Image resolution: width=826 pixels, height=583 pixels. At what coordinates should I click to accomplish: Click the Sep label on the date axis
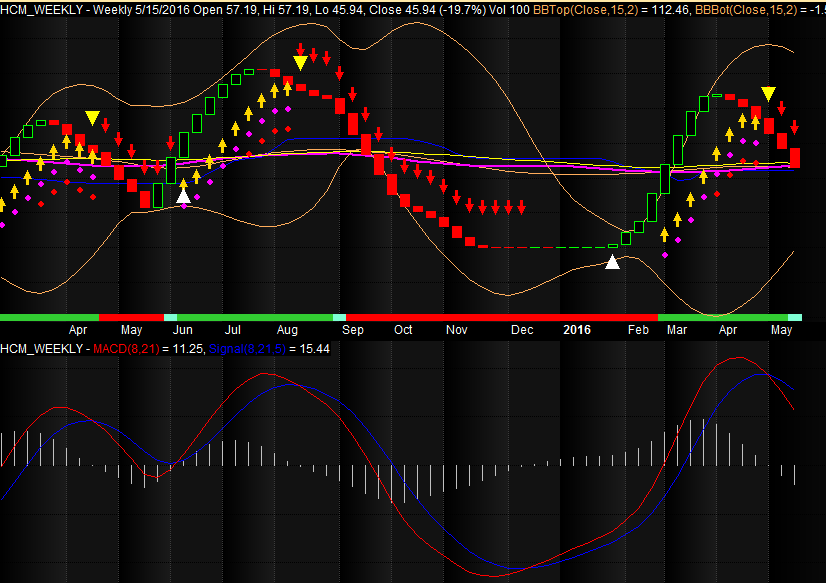pos(352,330)
